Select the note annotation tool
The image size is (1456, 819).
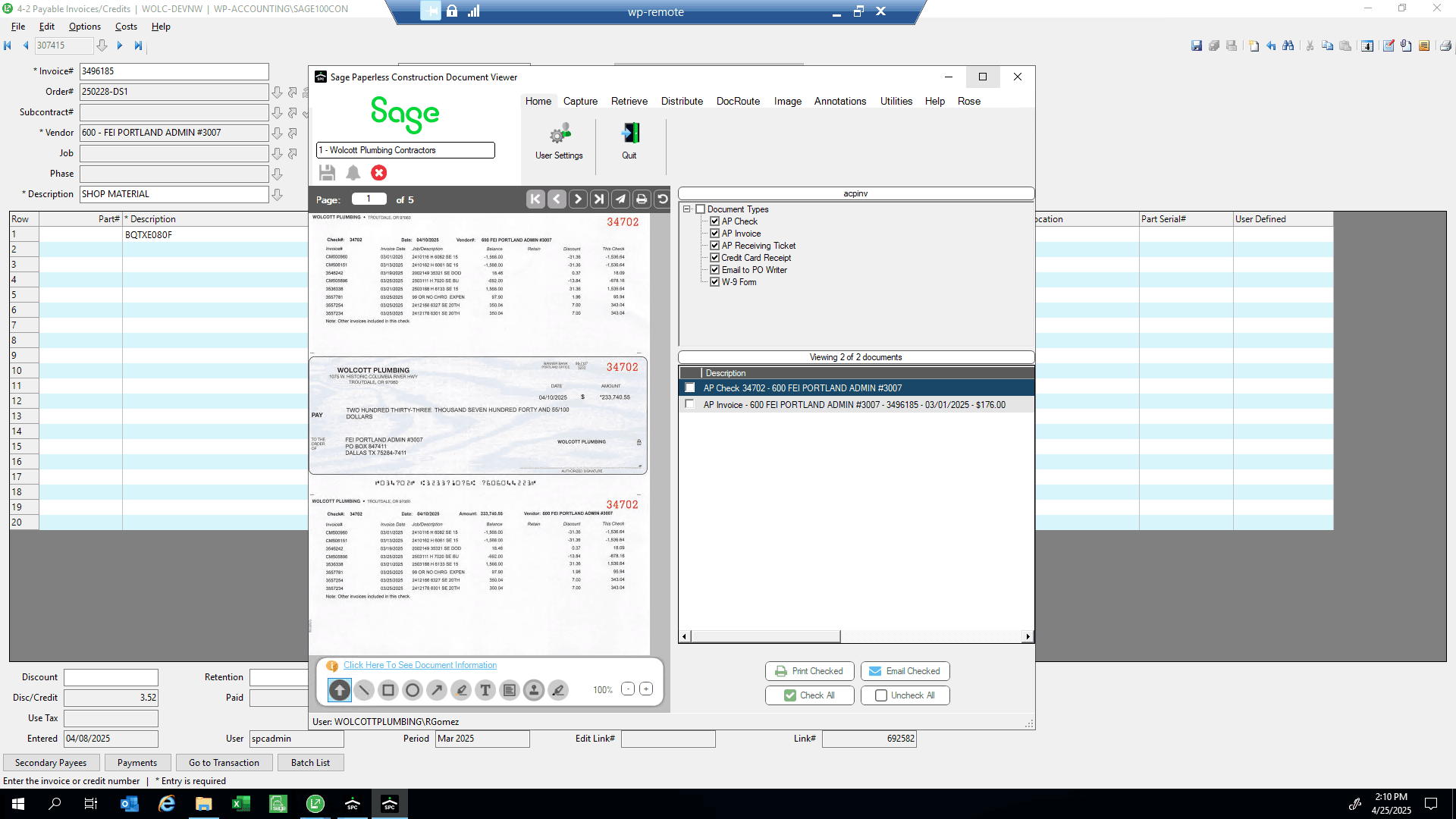pos(510,690)
